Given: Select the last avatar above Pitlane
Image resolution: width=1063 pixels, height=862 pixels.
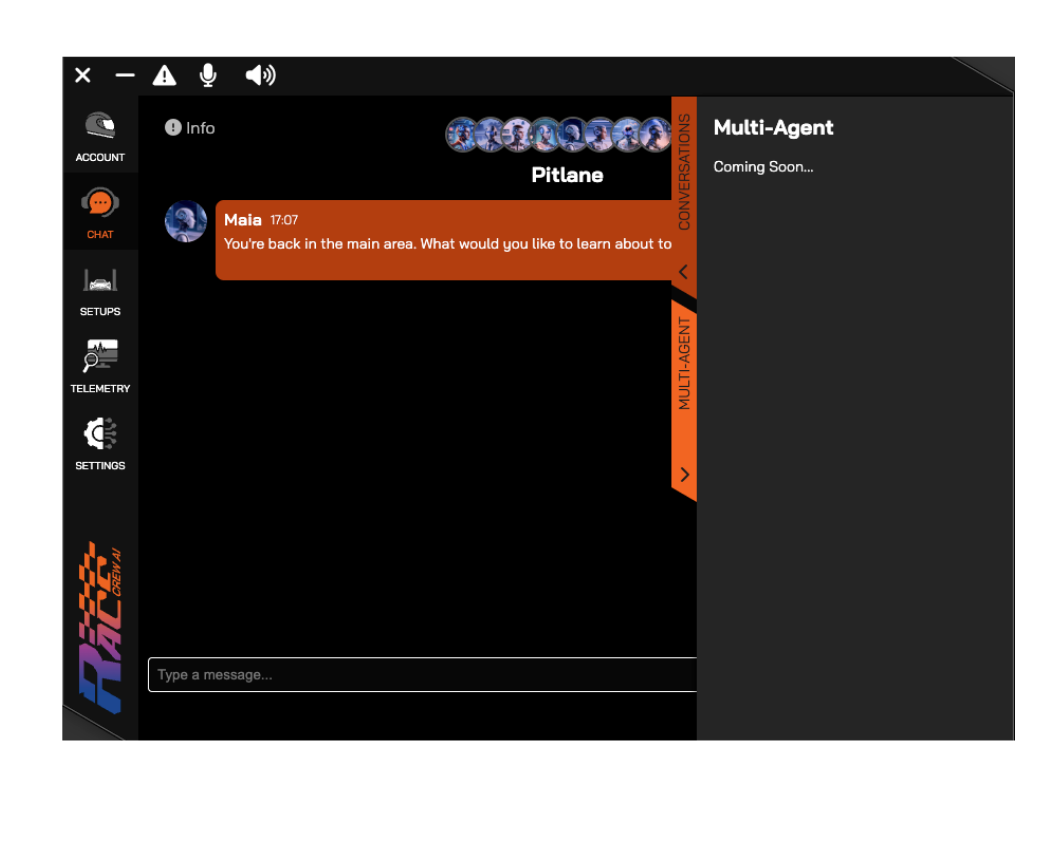Looking at the screenshot, I should [656, 134].
